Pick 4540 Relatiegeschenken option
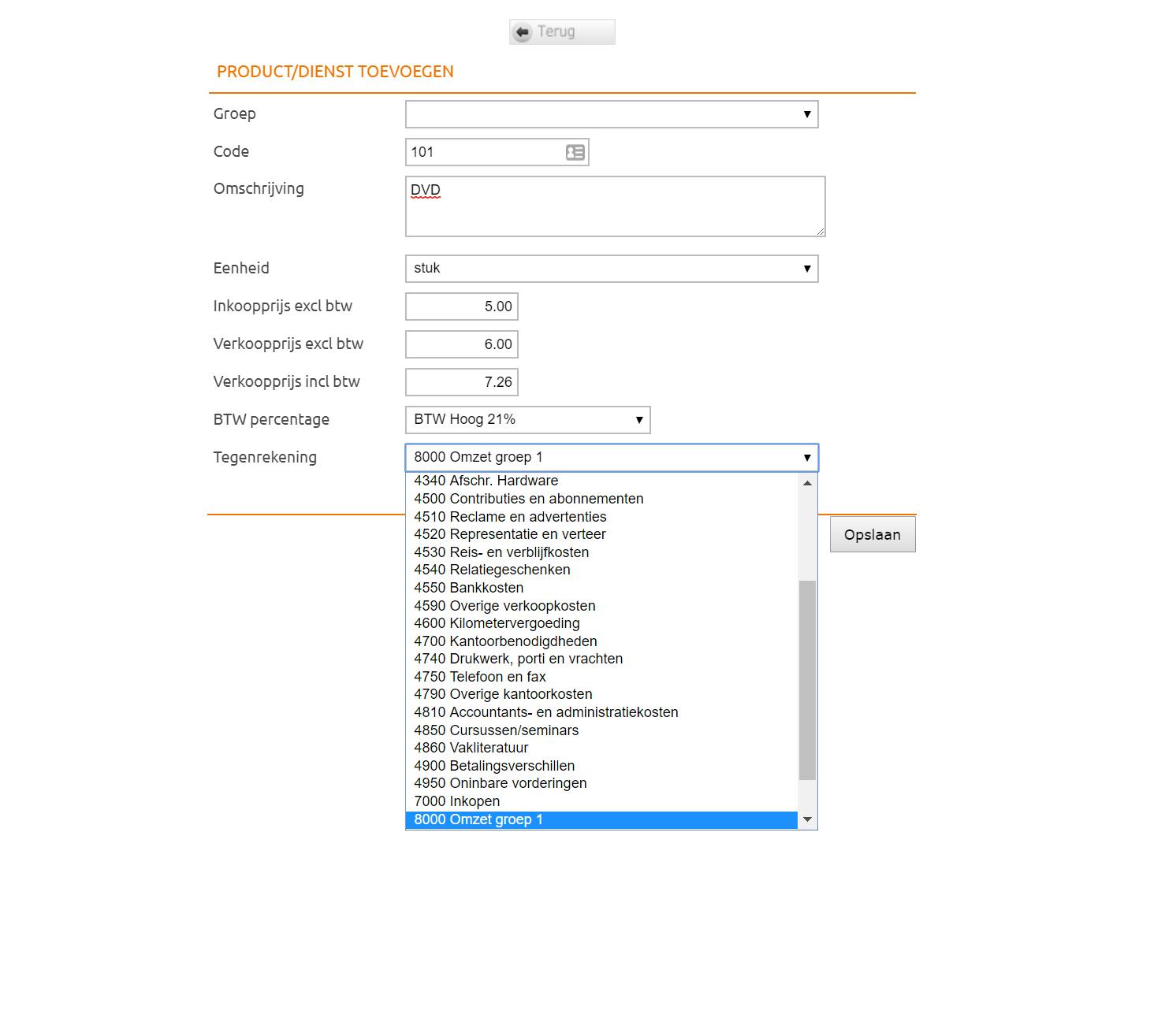This screenshot has width=1176, height=1018. 602,570
